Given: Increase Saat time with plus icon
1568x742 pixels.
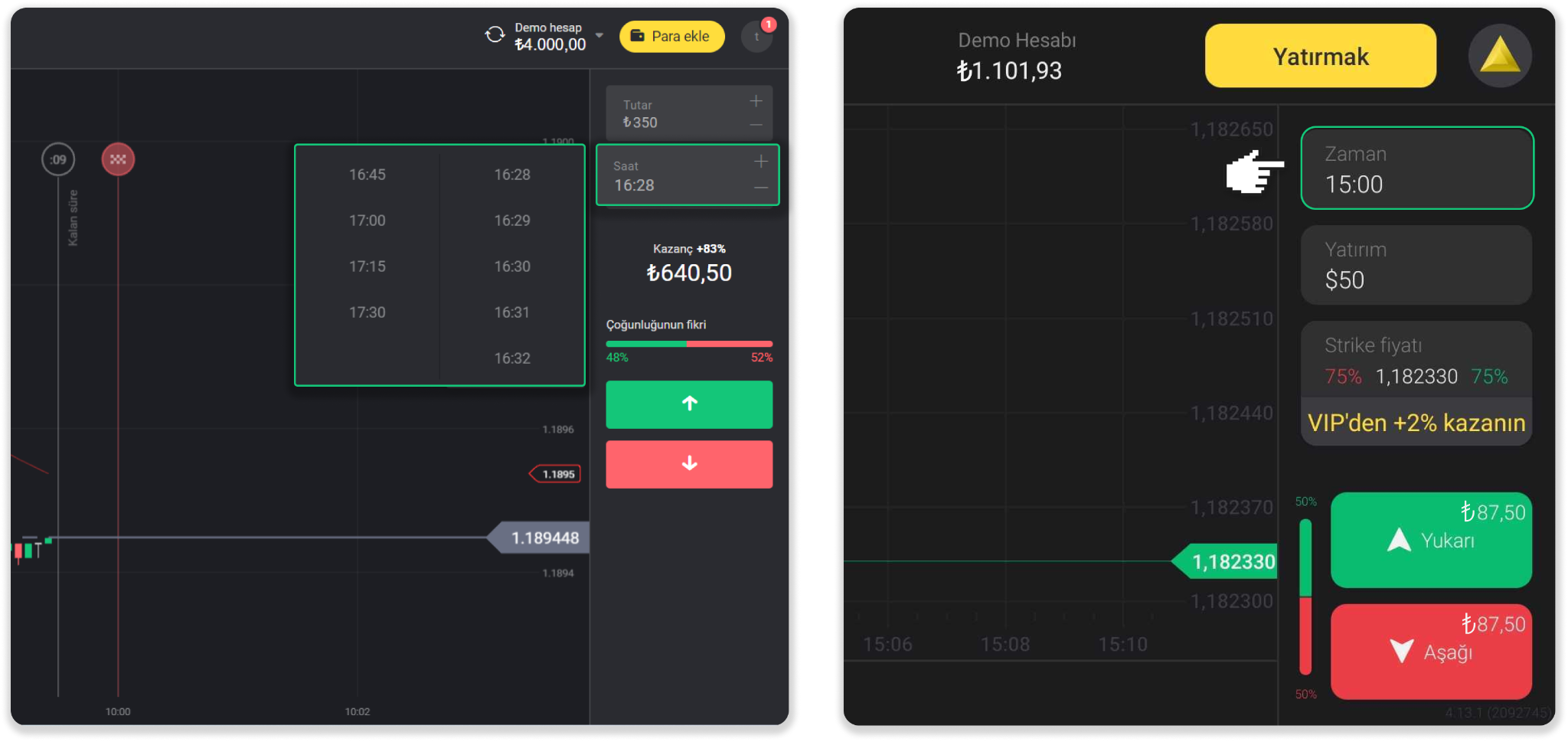Looking at the screenshot, I should tap(760, 162).
